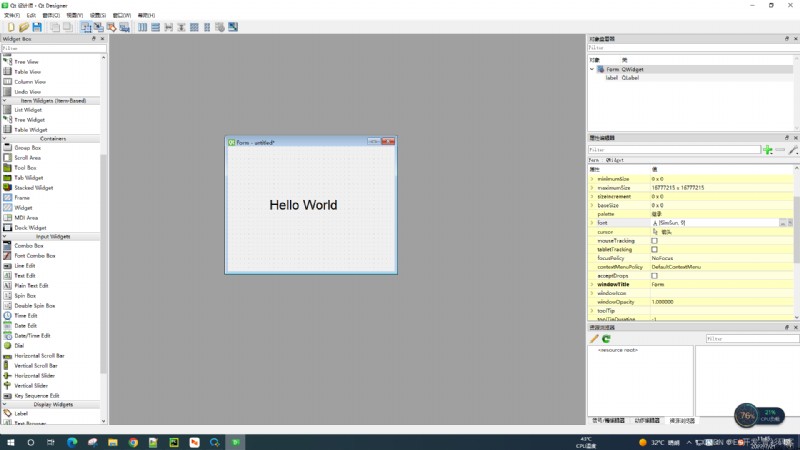The height and width of the screenshot is (450, 800).
Task: Select the Edit Widgets mode icon
Action: point(86,27)
